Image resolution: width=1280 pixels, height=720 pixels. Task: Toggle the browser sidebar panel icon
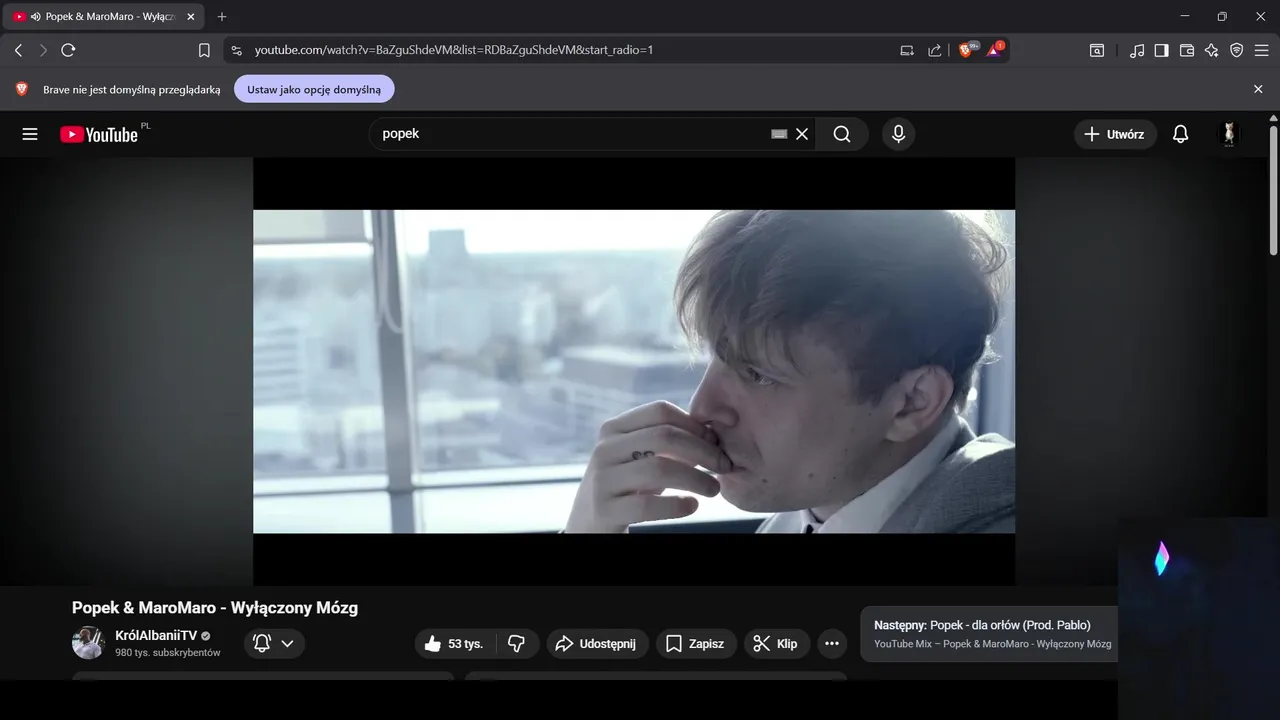(1161, 50)
